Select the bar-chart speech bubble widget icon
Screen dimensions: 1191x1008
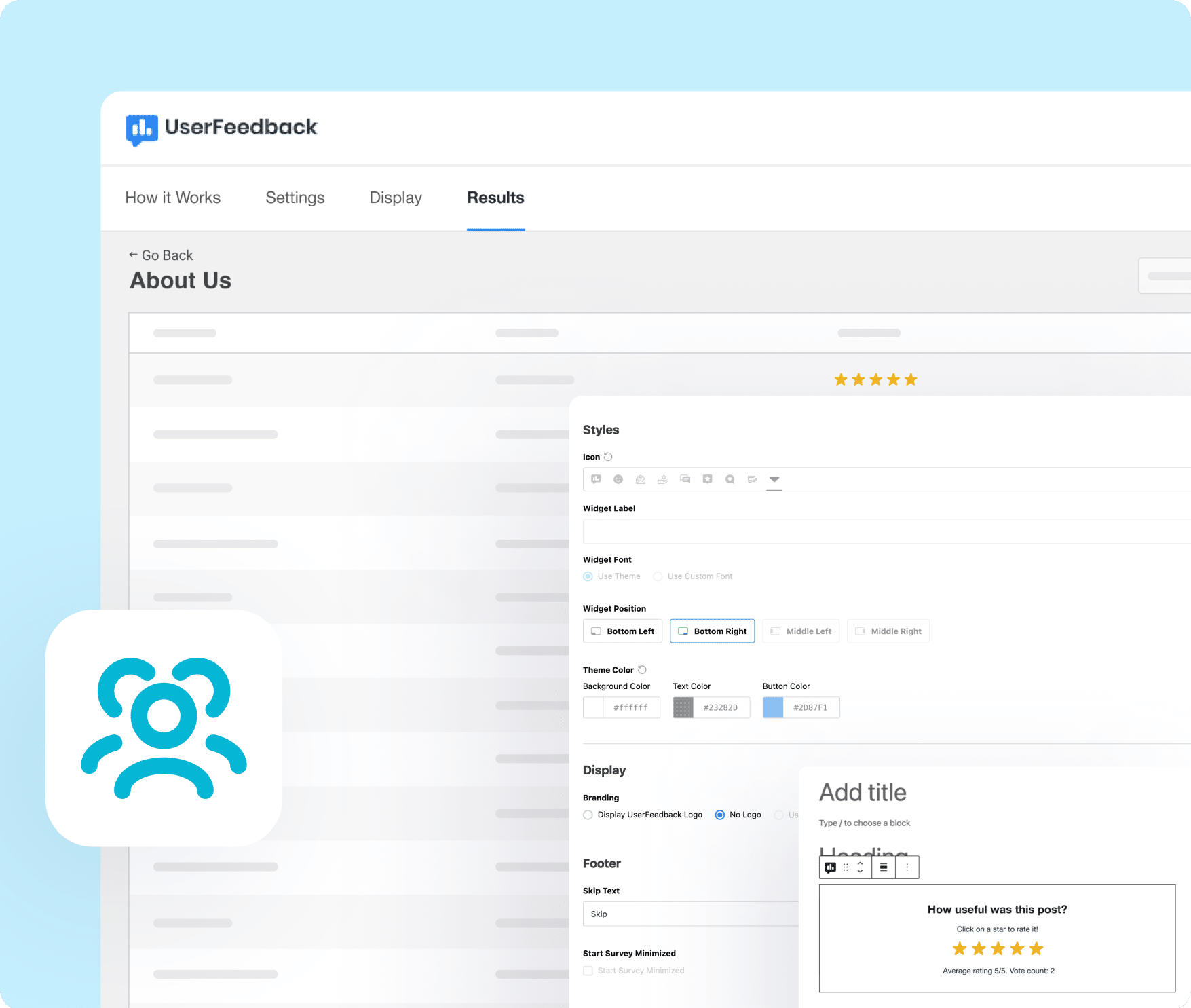(596, 479)
